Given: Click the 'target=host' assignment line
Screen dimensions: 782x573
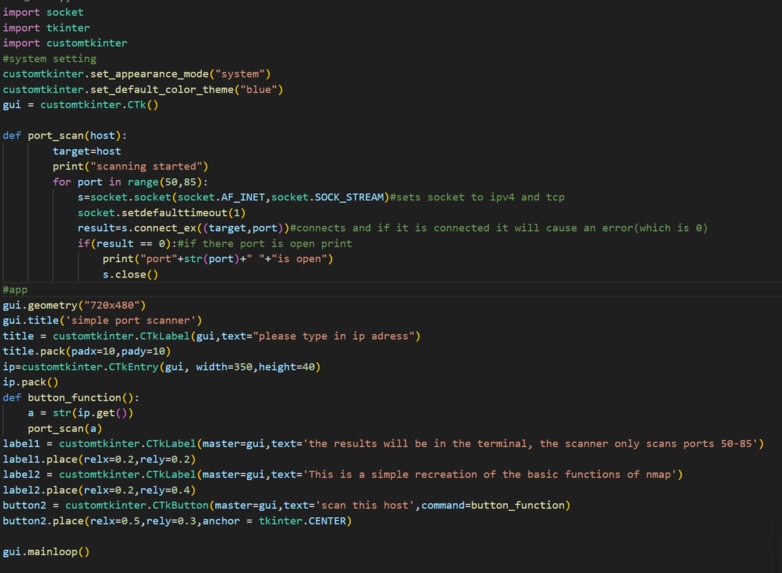Looking at the screenshot, I should pos(87,151).
